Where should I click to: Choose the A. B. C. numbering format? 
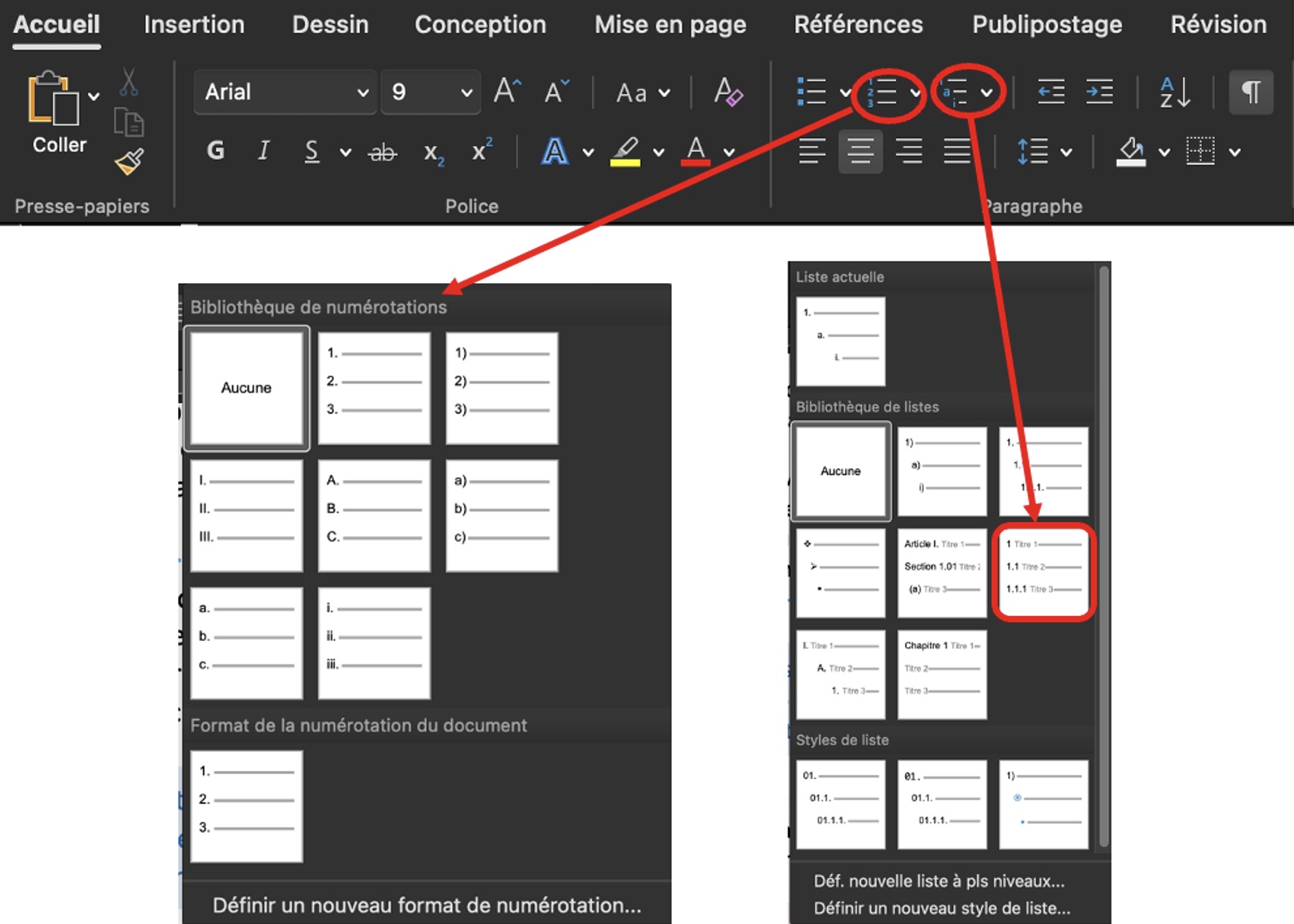tap(374, 516)
